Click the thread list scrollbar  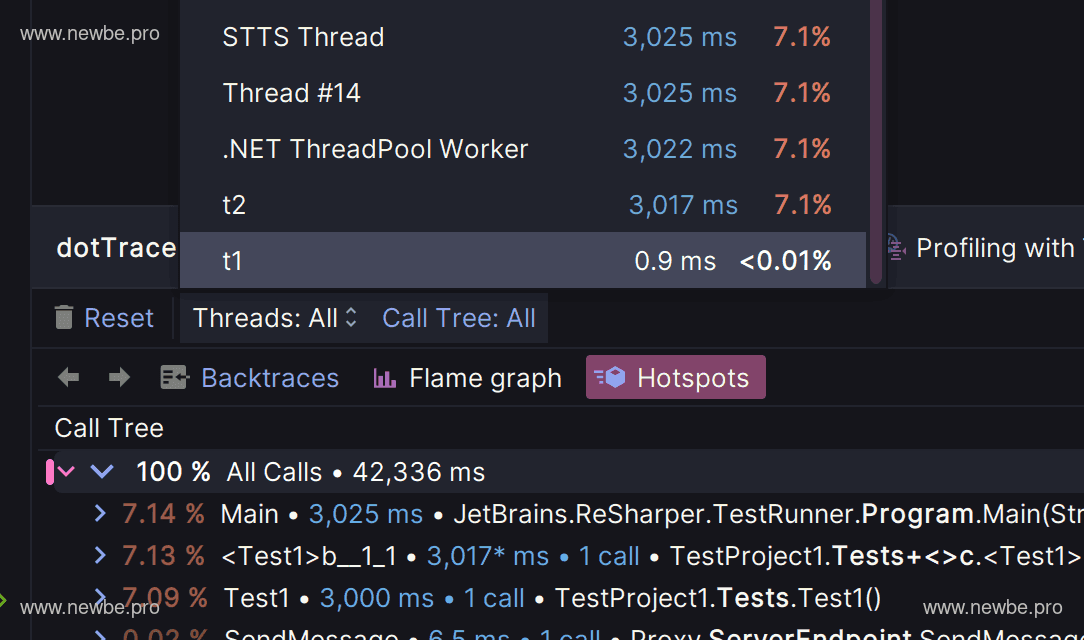[x=876, y=140]
